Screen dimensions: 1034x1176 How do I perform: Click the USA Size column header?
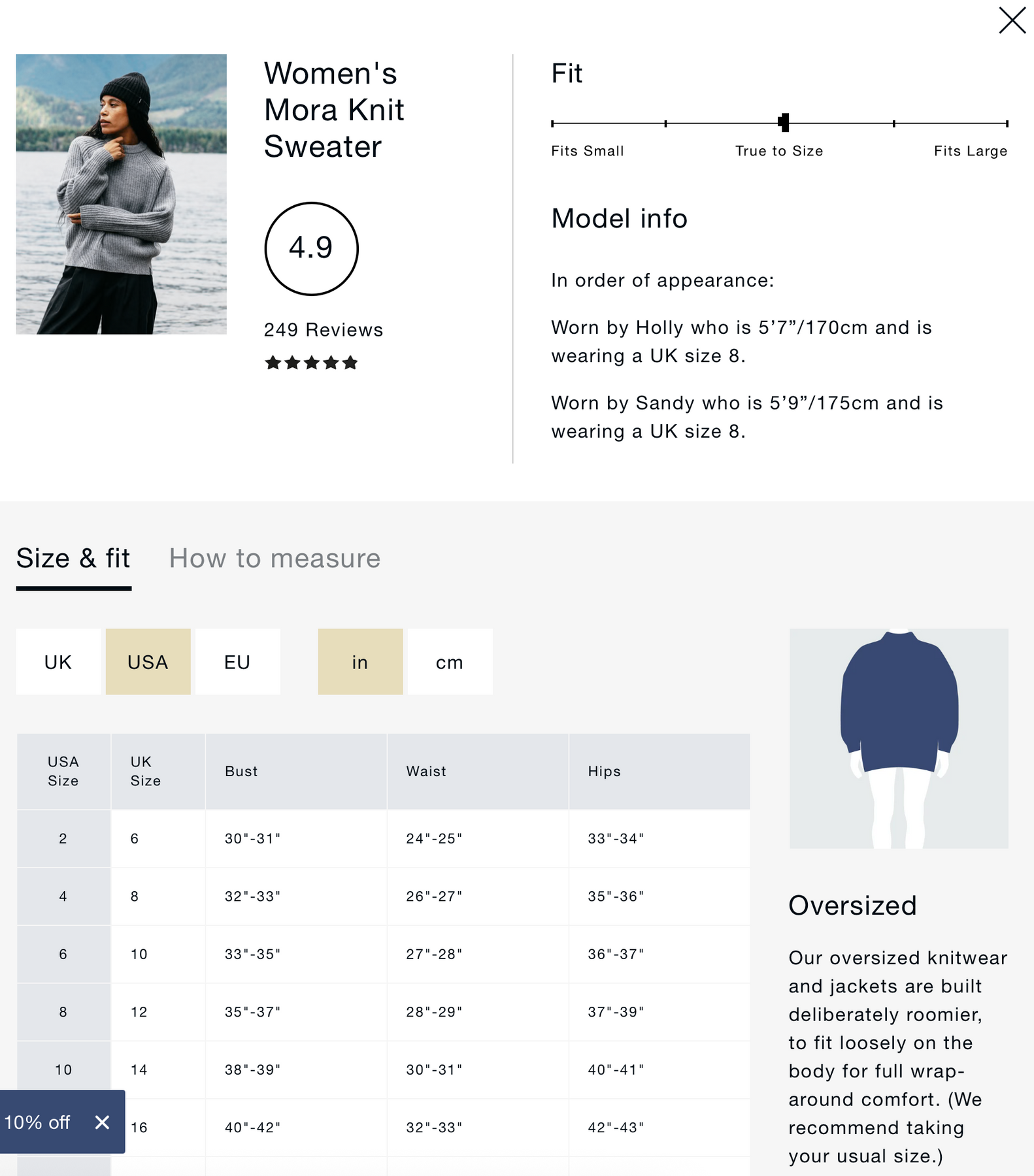pos(63,771)
